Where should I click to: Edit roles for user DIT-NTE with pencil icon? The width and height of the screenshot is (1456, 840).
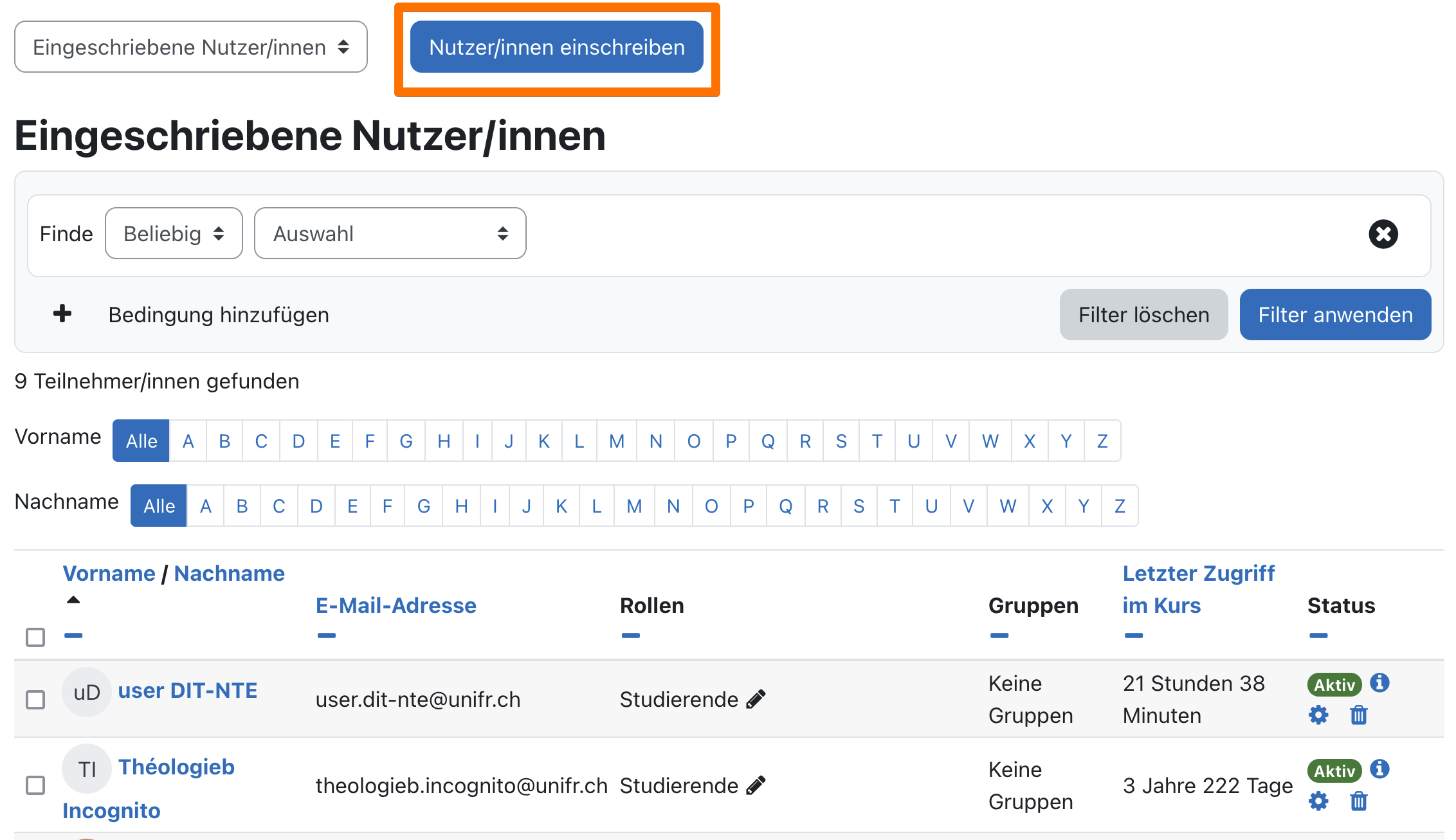coord(756,698)
